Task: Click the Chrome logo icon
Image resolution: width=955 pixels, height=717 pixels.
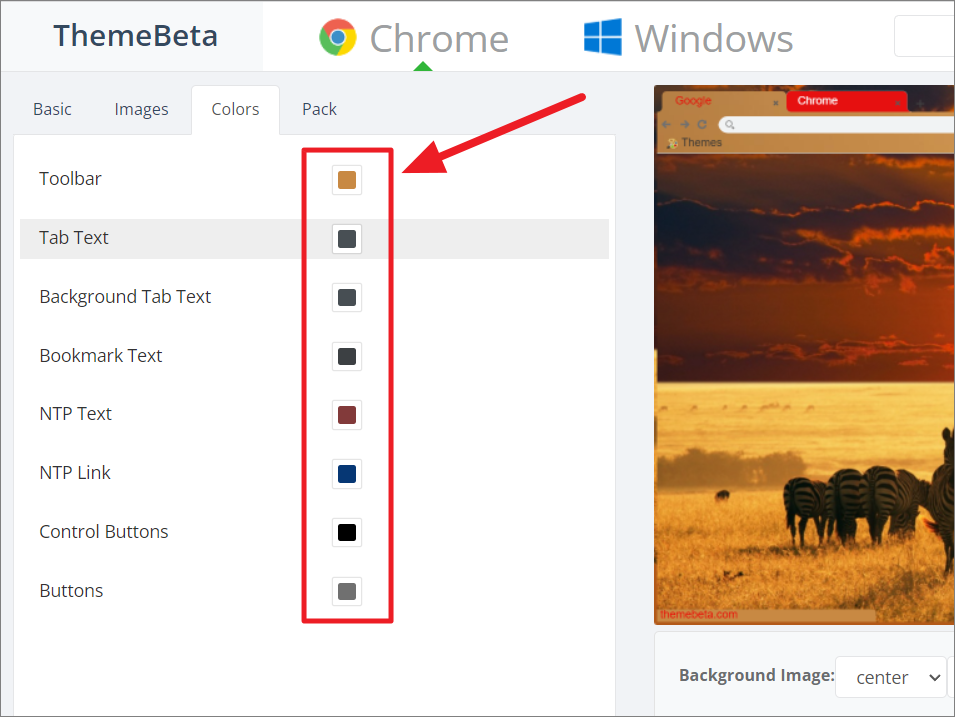Action: (338, 37)
